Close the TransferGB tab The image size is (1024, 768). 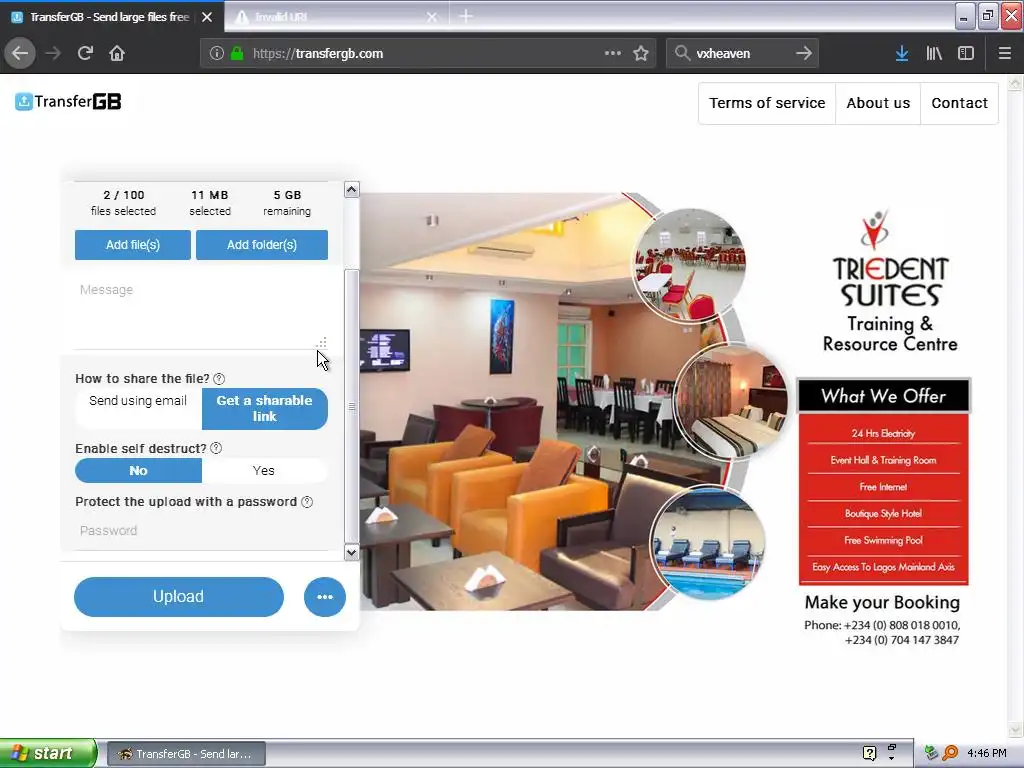pos(207,17)
